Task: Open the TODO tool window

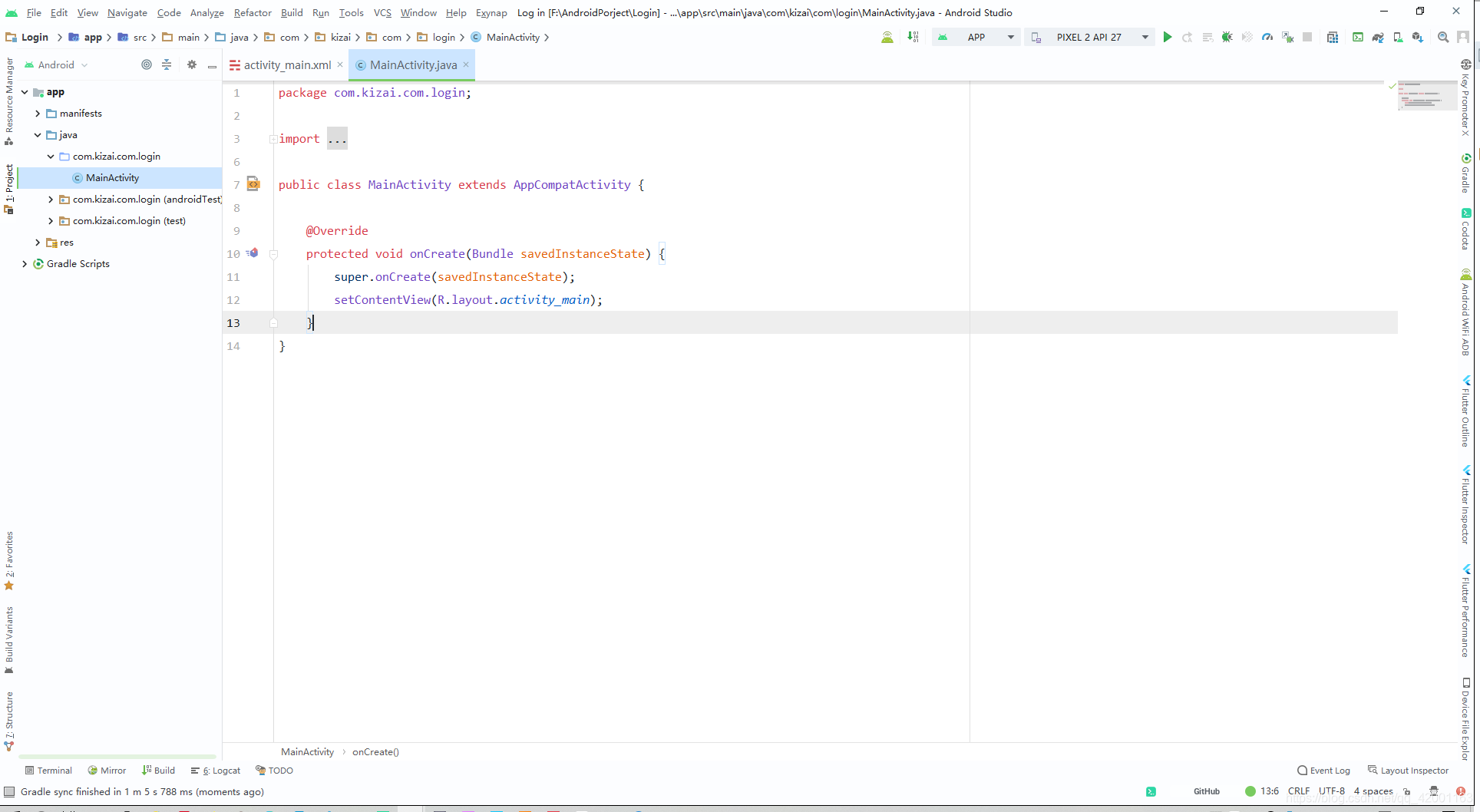Action: (274, 771)
